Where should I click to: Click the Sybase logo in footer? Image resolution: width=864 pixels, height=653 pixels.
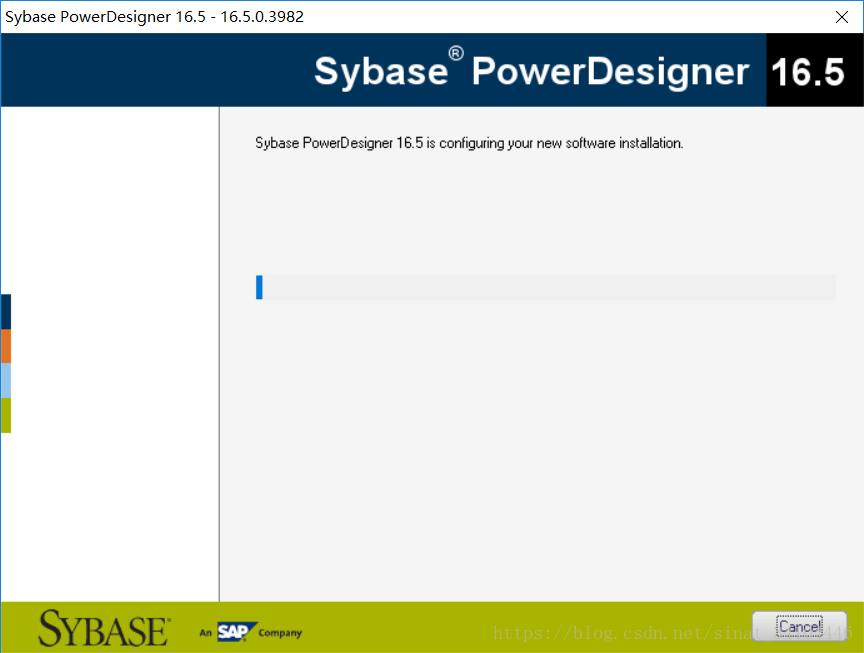[104, 628]
